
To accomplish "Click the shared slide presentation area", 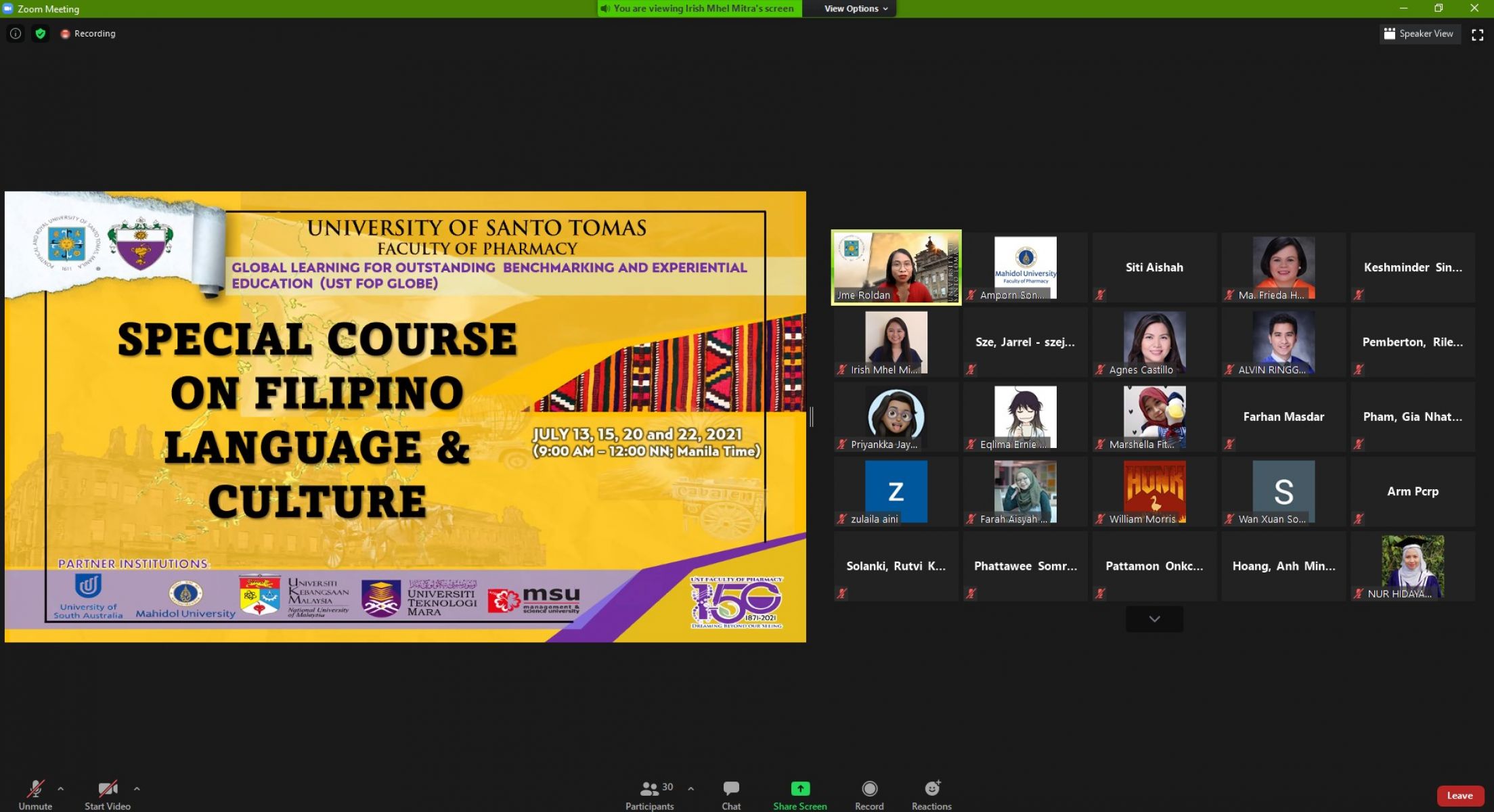I will [405, 417].
